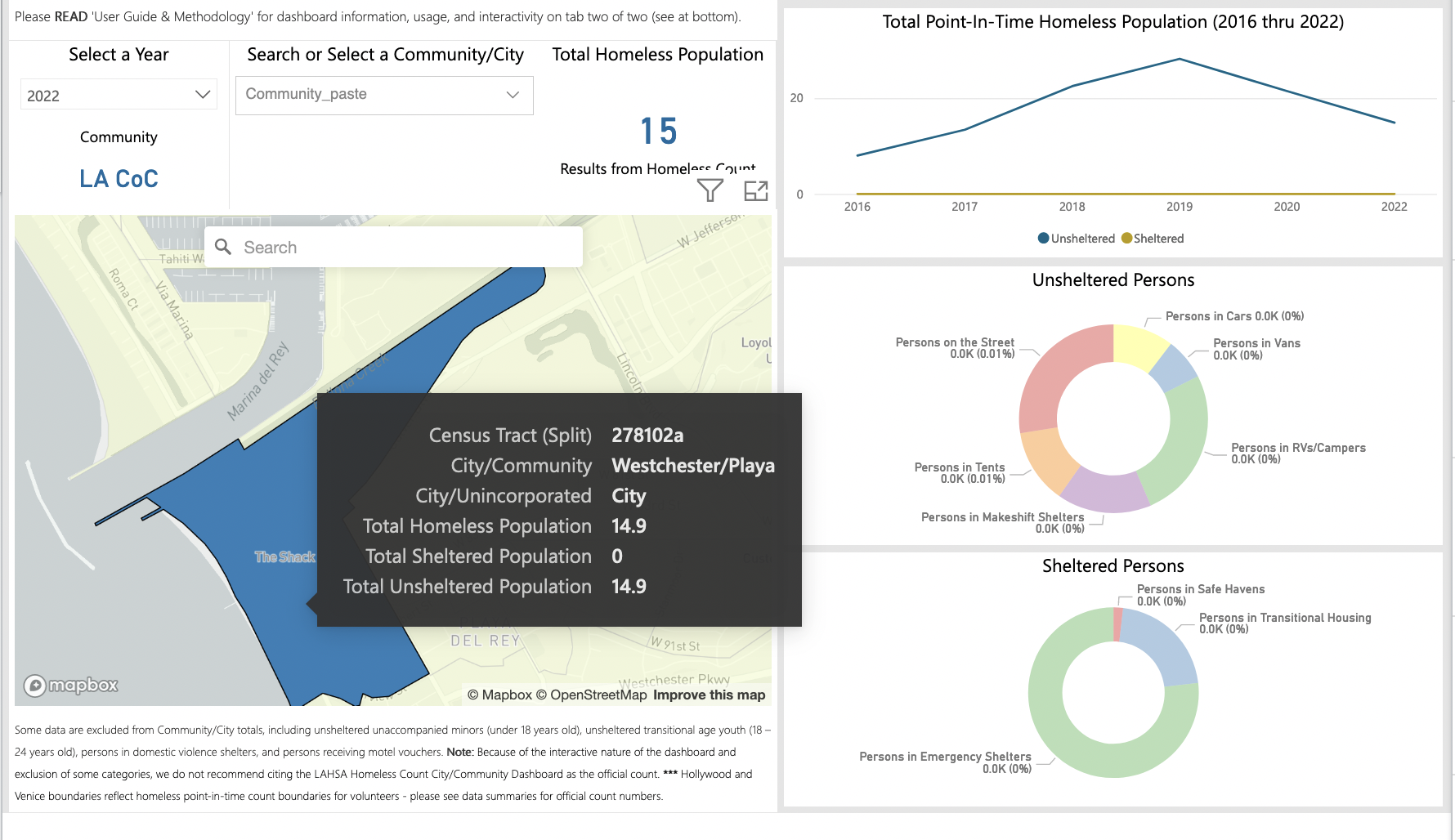Open the OpenStreetMap attribution link
This screenshot has height=840, width=1455.
(598, 695)
